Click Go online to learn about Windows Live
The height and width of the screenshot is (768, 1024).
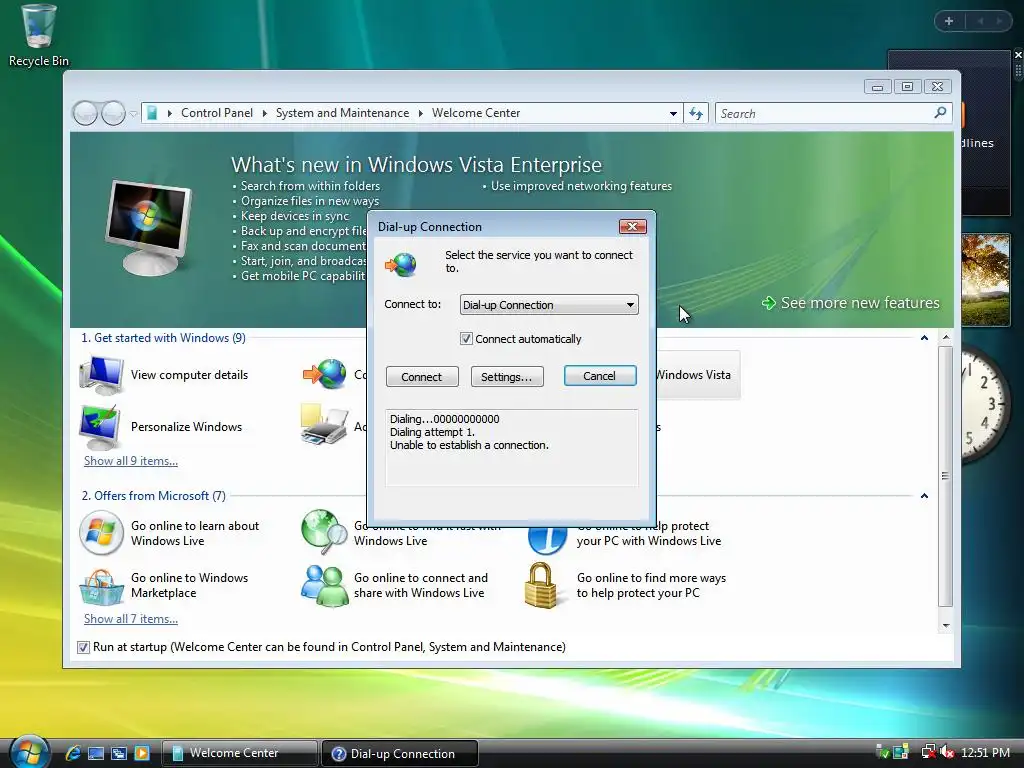tap(195, 533)
